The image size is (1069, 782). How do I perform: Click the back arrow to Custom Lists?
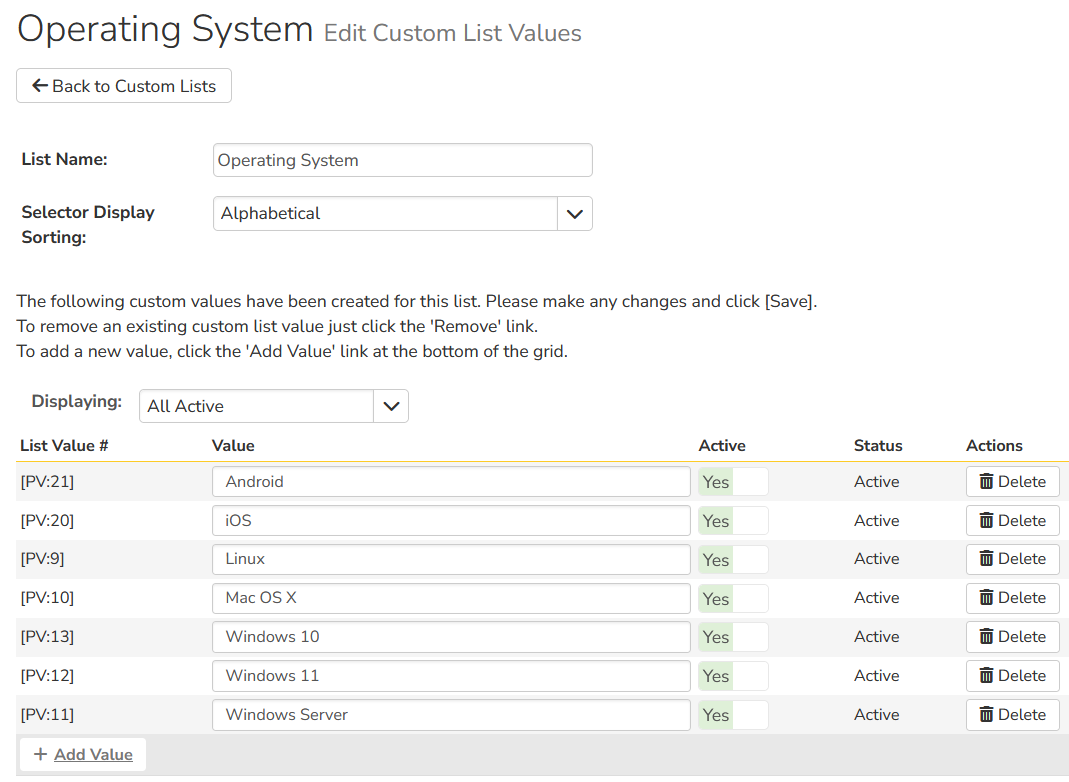point(40,86)
